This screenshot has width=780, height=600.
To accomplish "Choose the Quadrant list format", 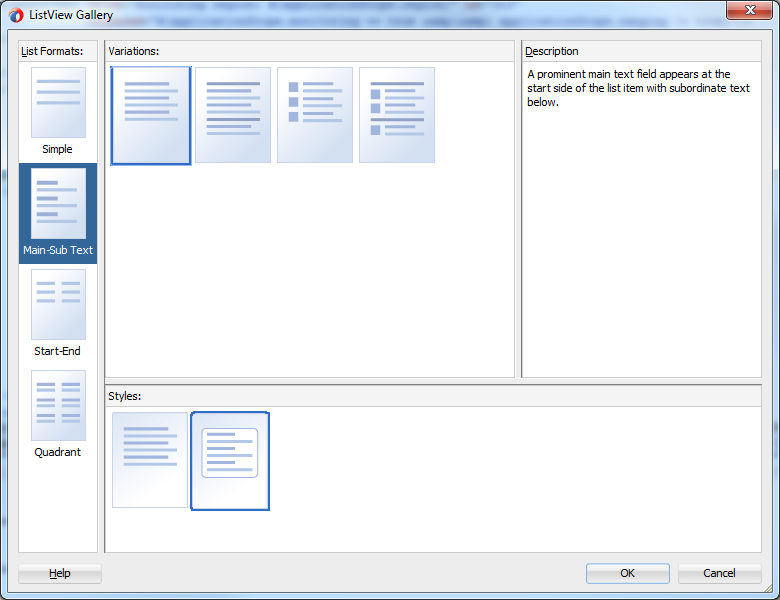I will click(58, 405).
